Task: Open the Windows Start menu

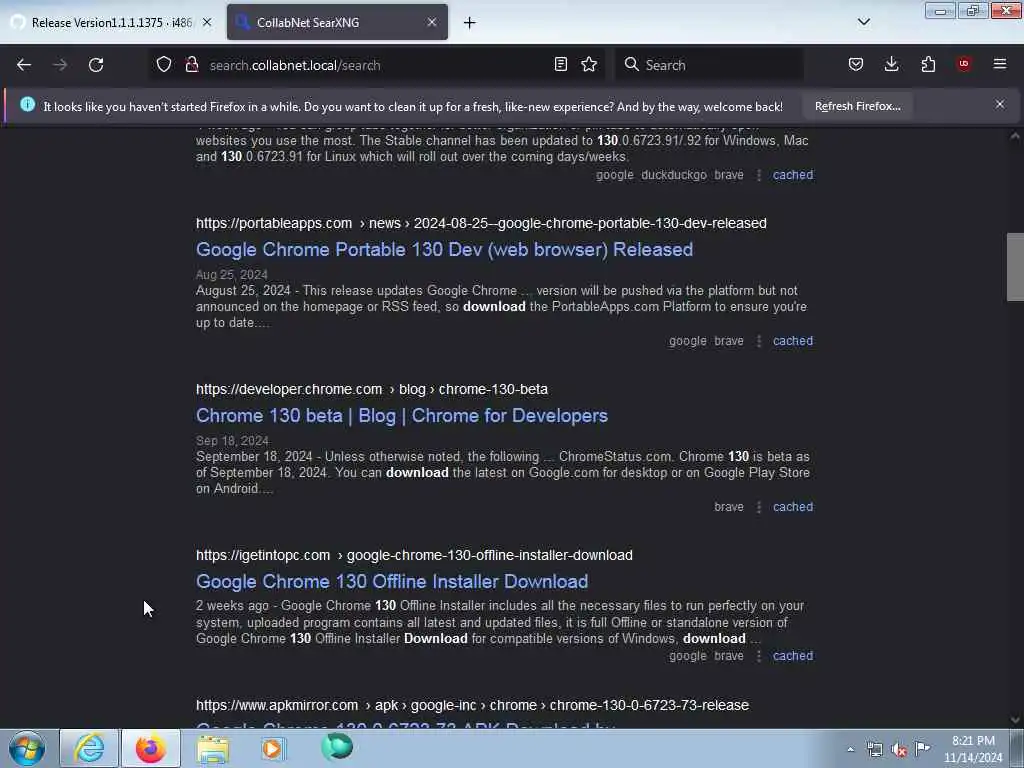Action: (x=27, y=748)
